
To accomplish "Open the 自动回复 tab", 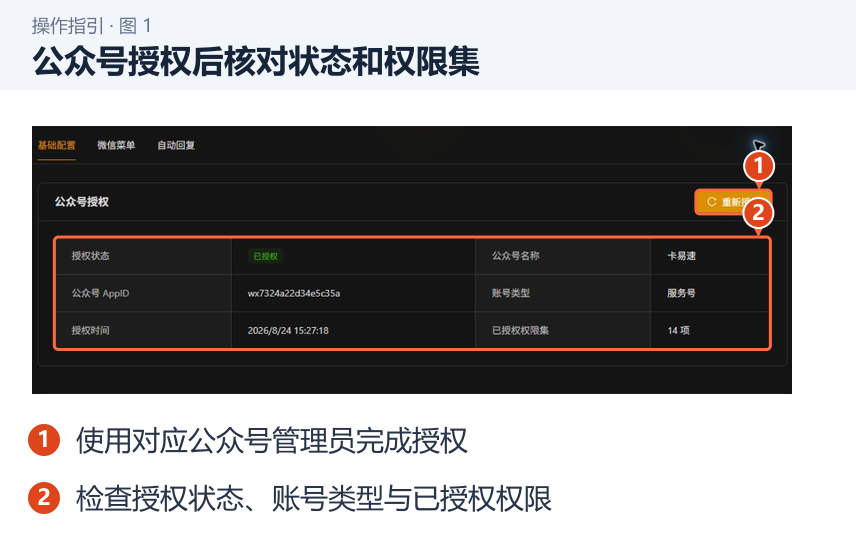I will click(176, 145).
